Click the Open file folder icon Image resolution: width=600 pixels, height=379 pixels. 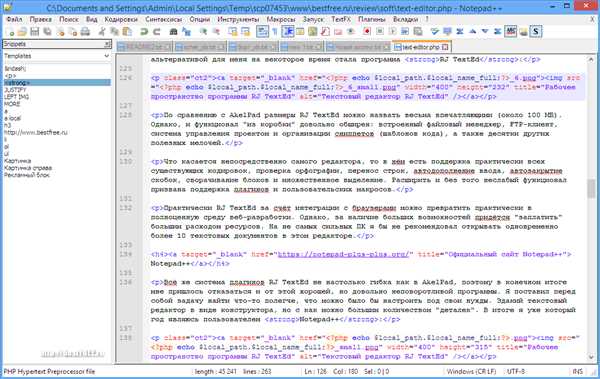click(x=22, y=32)
